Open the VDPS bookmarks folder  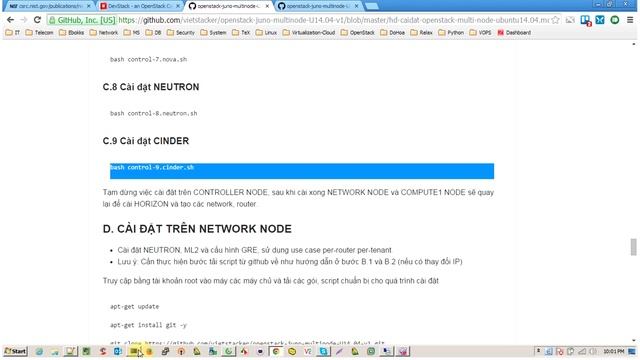pyautogui.click(x=480, y=32)
